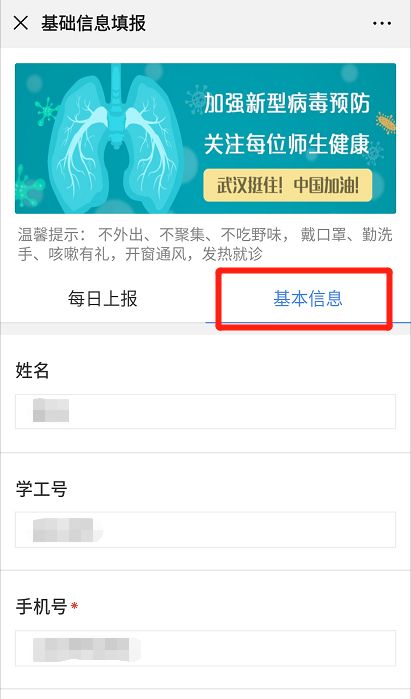This screenshot has height=699, width=411.
Task: Click the 手机号 input field
Action: click(205, 648)
